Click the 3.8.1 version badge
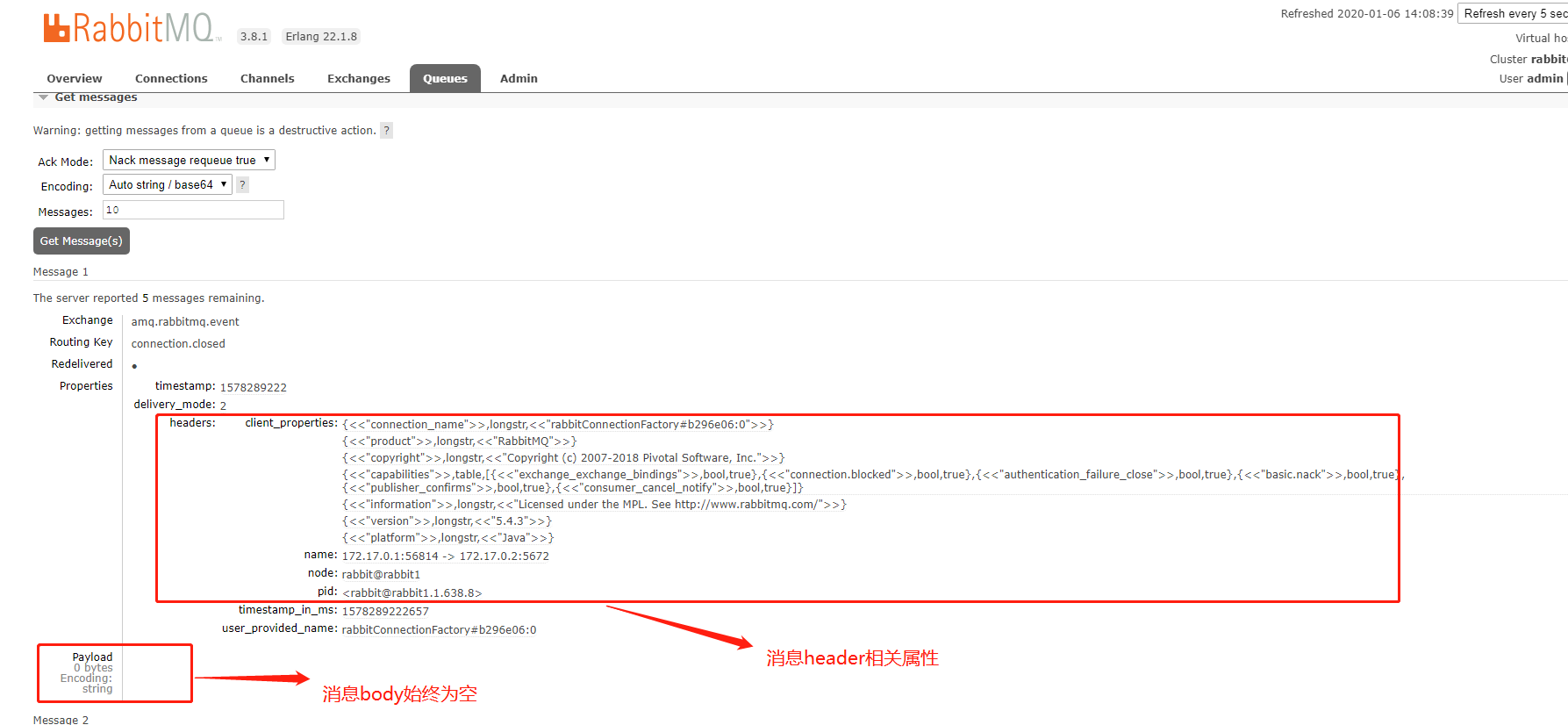 (254, 37)
